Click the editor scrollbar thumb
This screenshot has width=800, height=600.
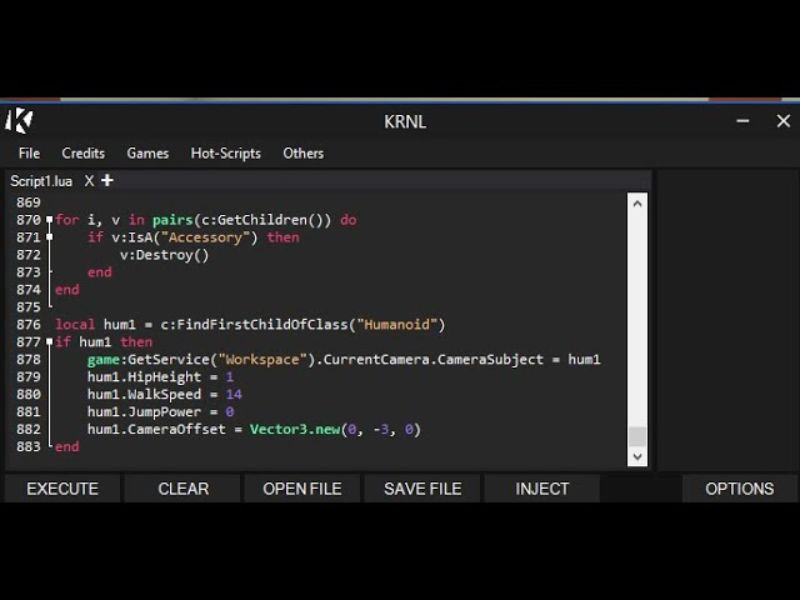tap(637, 437)
